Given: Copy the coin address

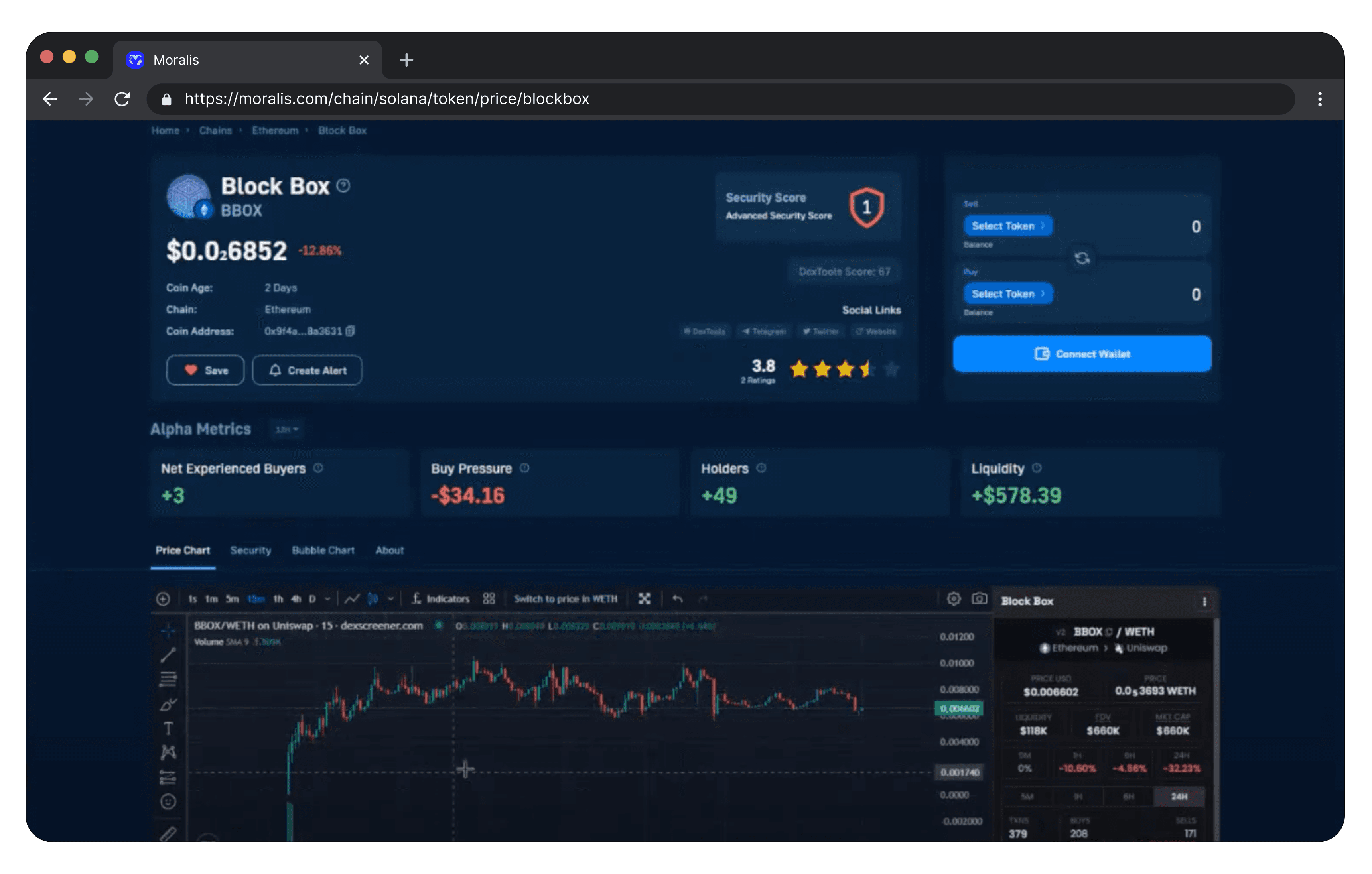Looking at the screenshot, I should (x=351, y=331).
